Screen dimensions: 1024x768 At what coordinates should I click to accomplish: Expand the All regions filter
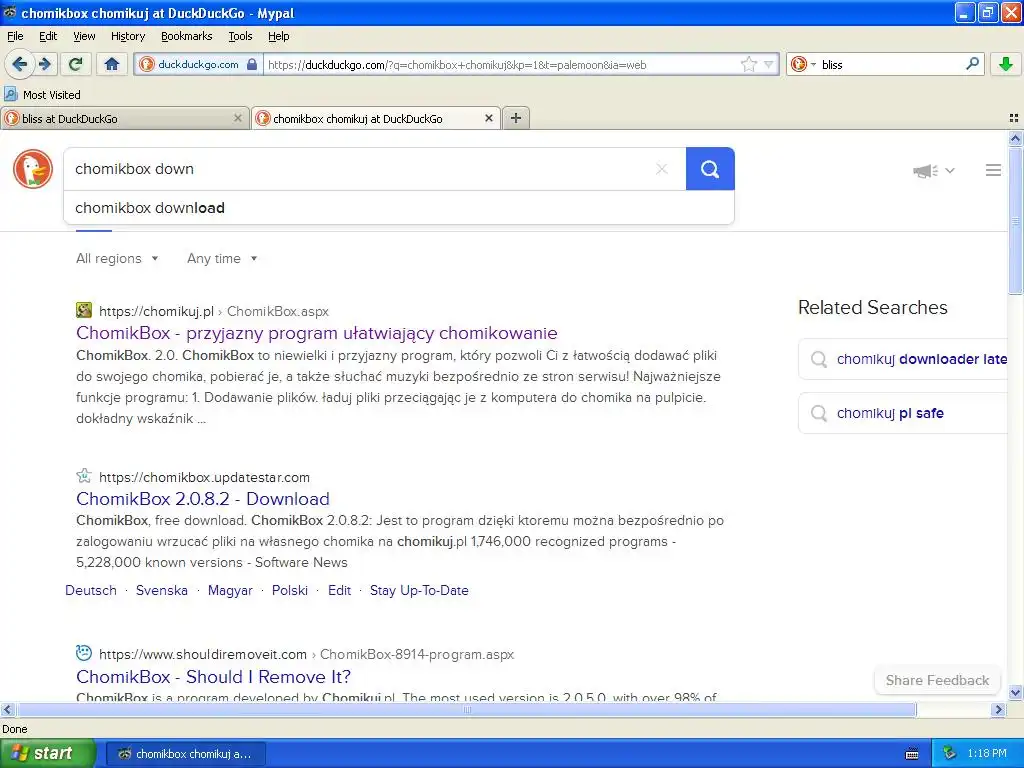click(x=117, y=259)
